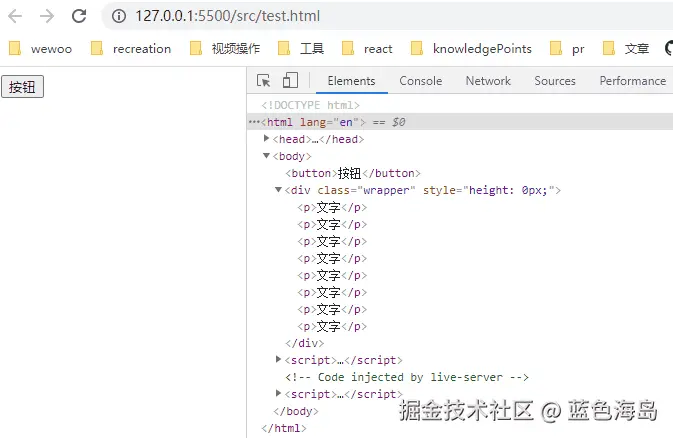Switch to the Performance tab

(x=633, y=81)
